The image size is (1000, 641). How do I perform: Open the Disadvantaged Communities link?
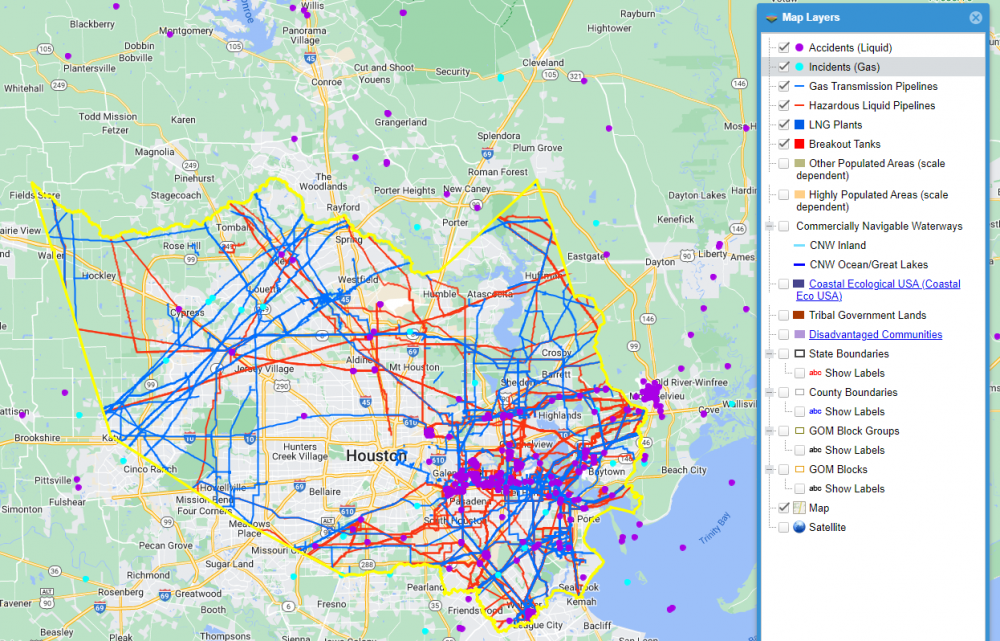875,335
